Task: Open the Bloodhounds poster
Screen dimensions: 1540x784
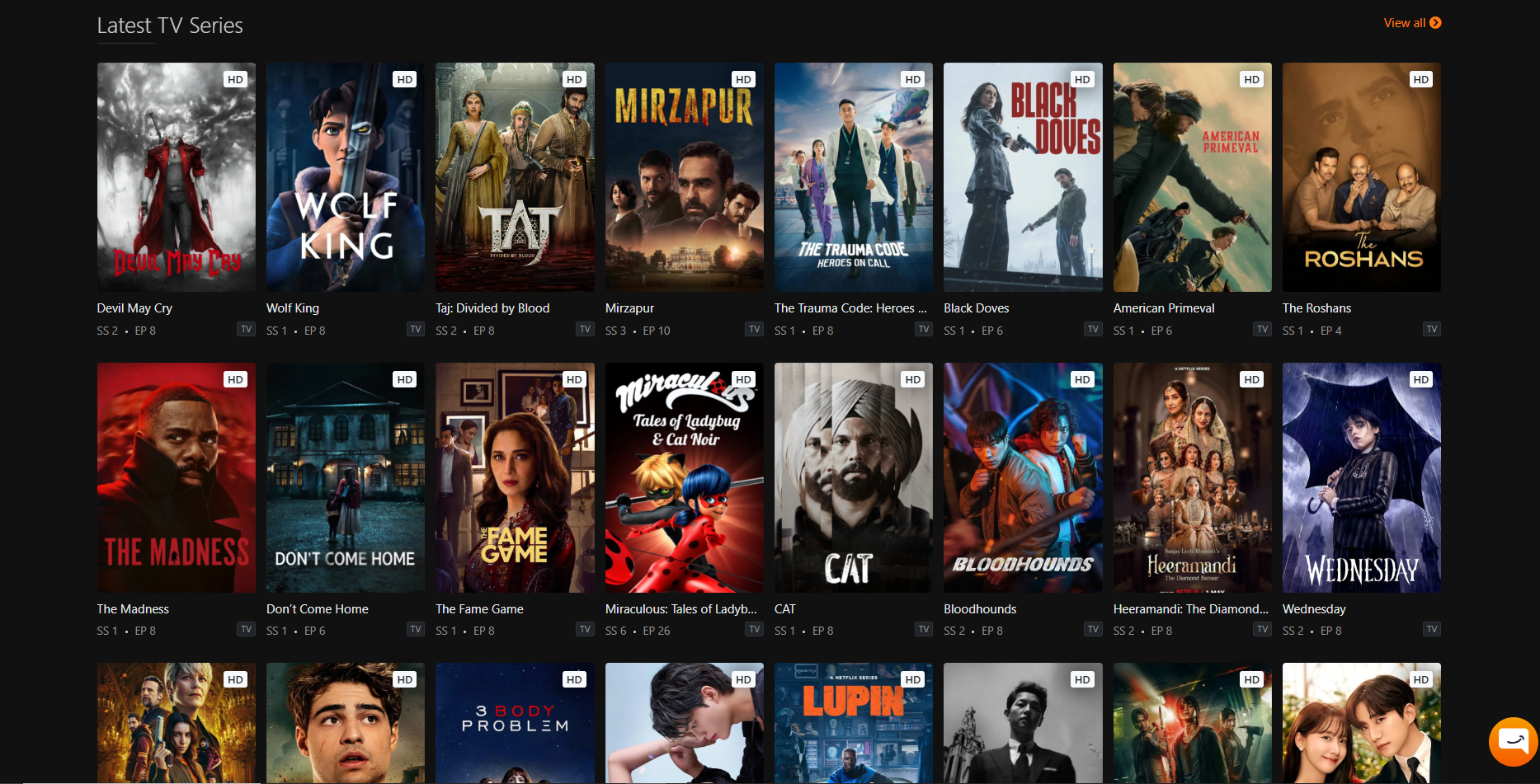Action: coord(1023,477)
